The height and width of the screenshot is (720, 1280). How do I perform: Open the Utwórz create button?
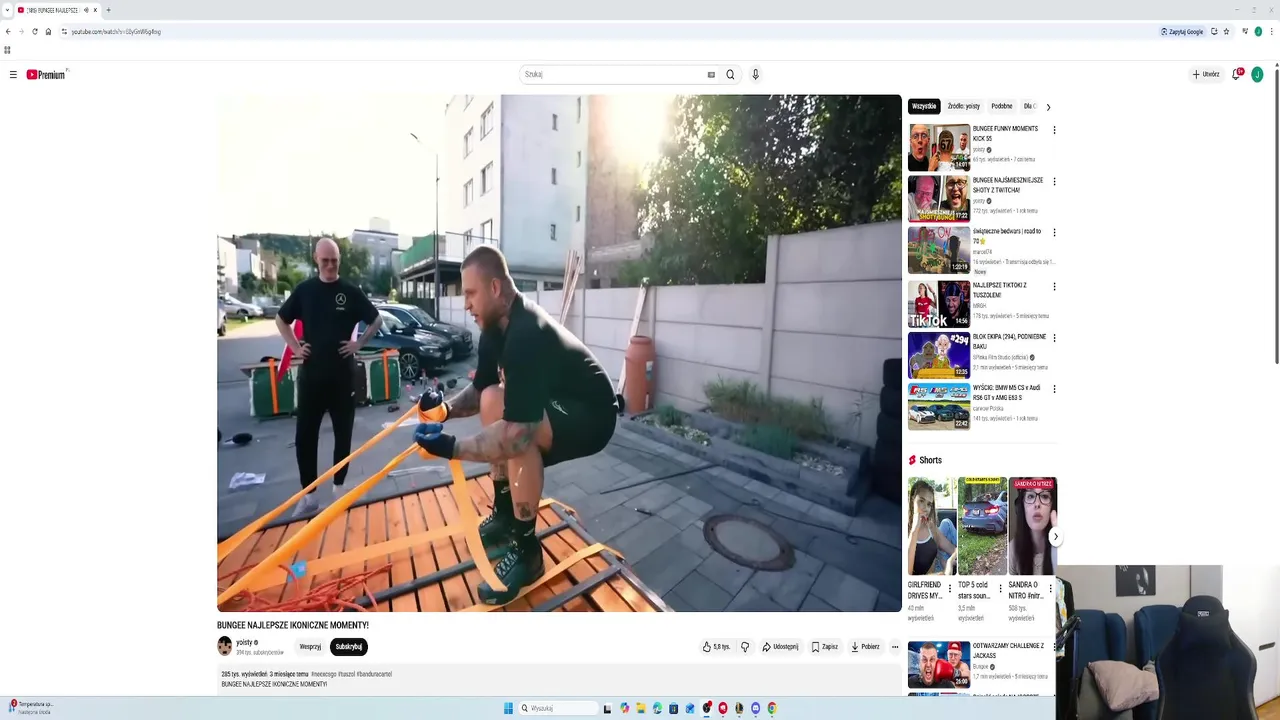pos(1206,75)
